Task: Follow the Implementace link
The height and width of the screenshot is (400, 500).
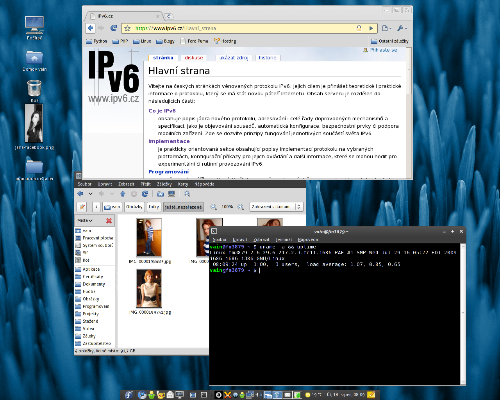Action: (169, 141)
